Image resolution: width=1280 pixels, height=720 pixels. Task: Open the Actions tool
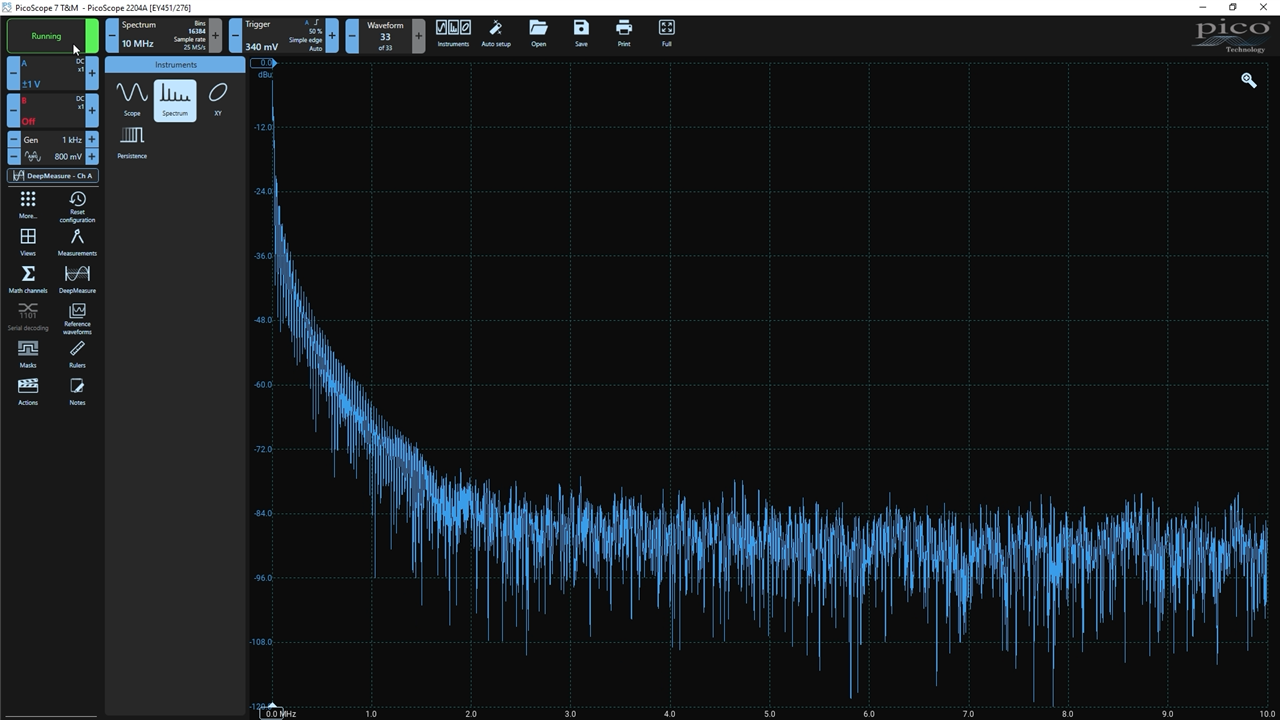28,391
